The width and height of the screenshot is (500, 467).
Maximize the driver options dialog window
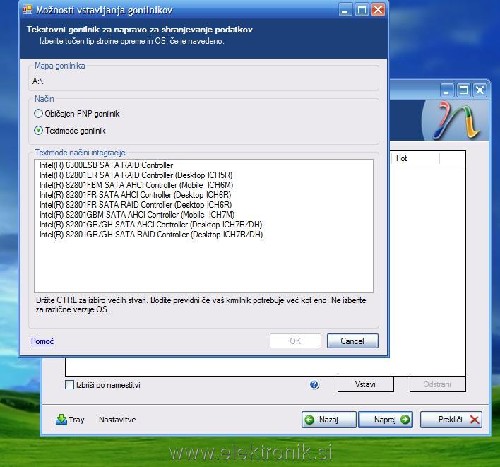362,10
